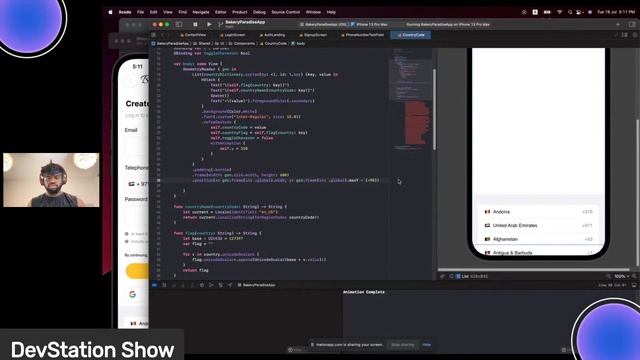Viewport: 640px width, 360px height.
Task: Switch to the PhoneNumberTextField tab
Action: [362, 35]
